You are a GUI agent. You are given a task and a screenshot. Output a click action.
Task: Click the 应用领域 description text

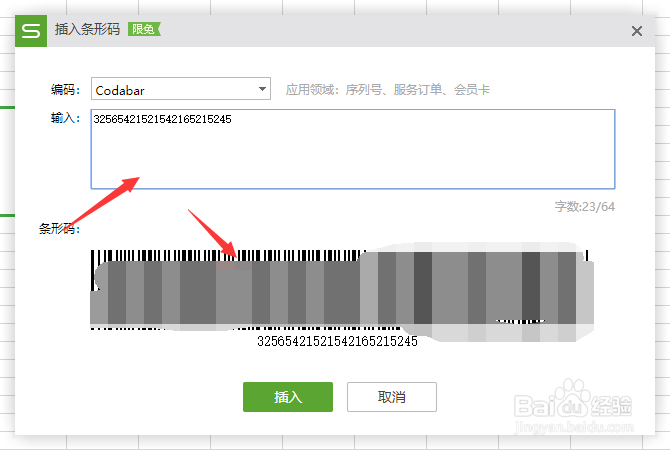[388, 90]
